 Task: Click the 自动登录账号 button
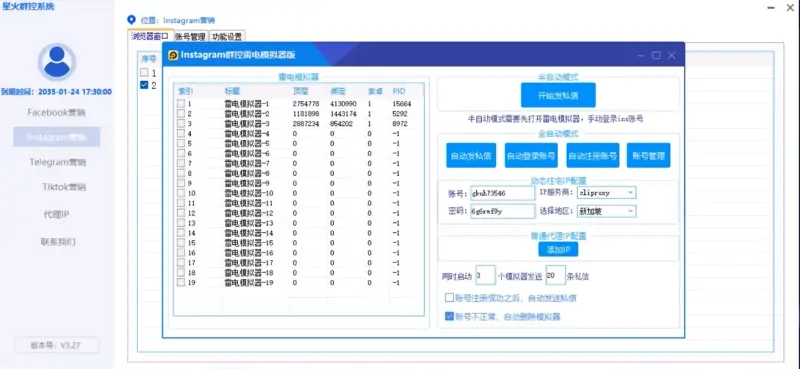click(x=531, y=156)
